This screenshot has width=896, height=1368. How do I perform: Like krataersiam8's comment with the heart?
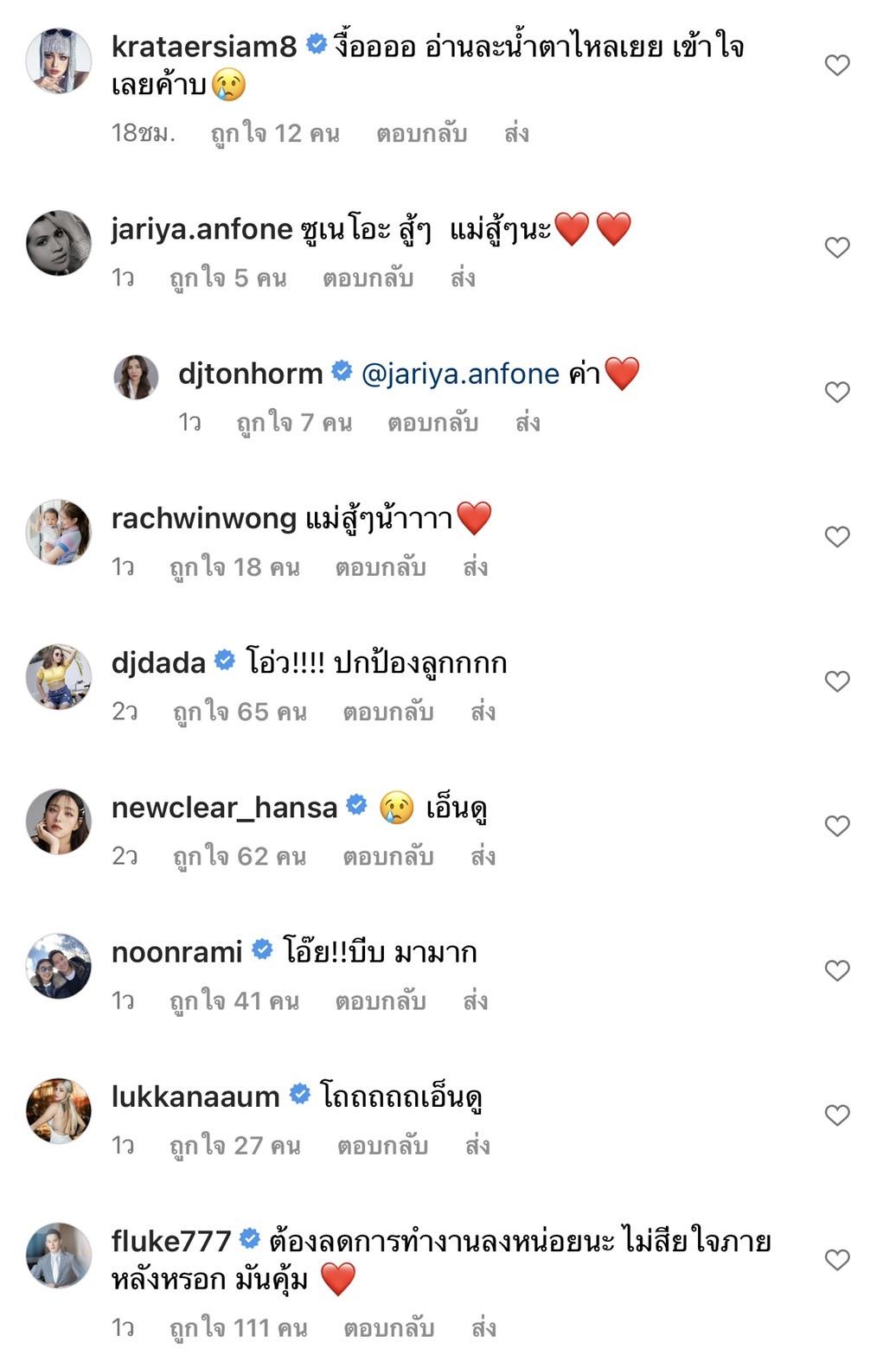click(836, 65)
